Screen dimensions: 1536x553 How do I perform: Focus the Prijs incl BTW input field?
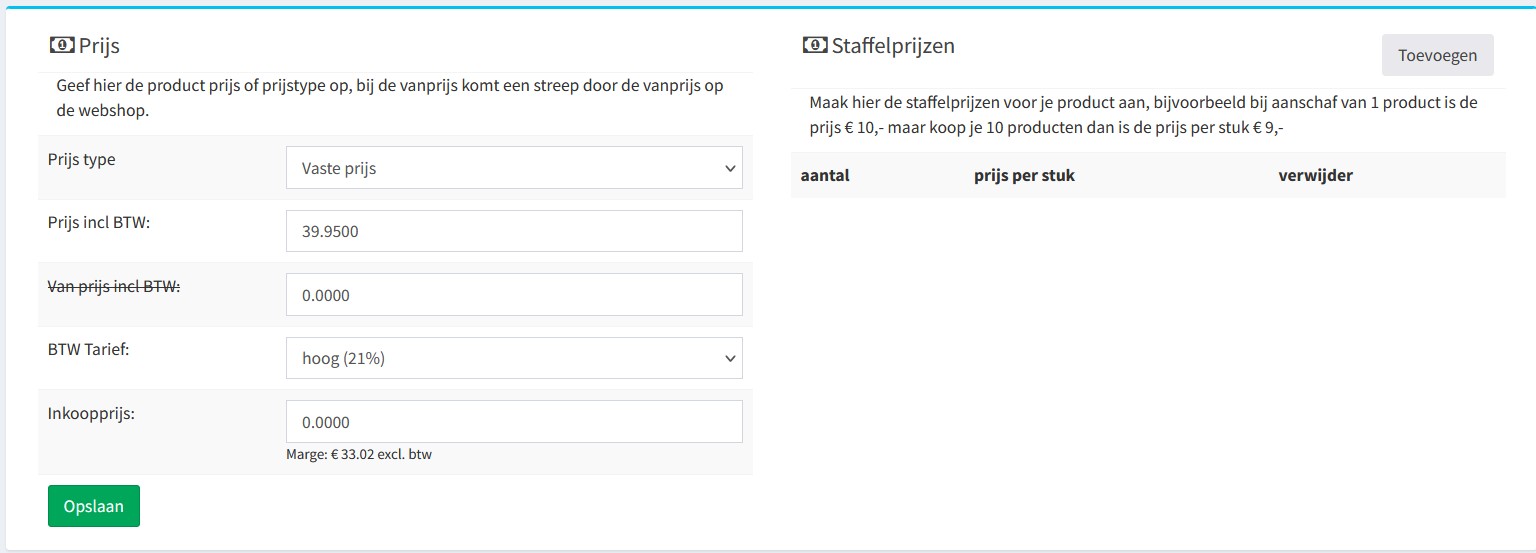pos(514,231)
